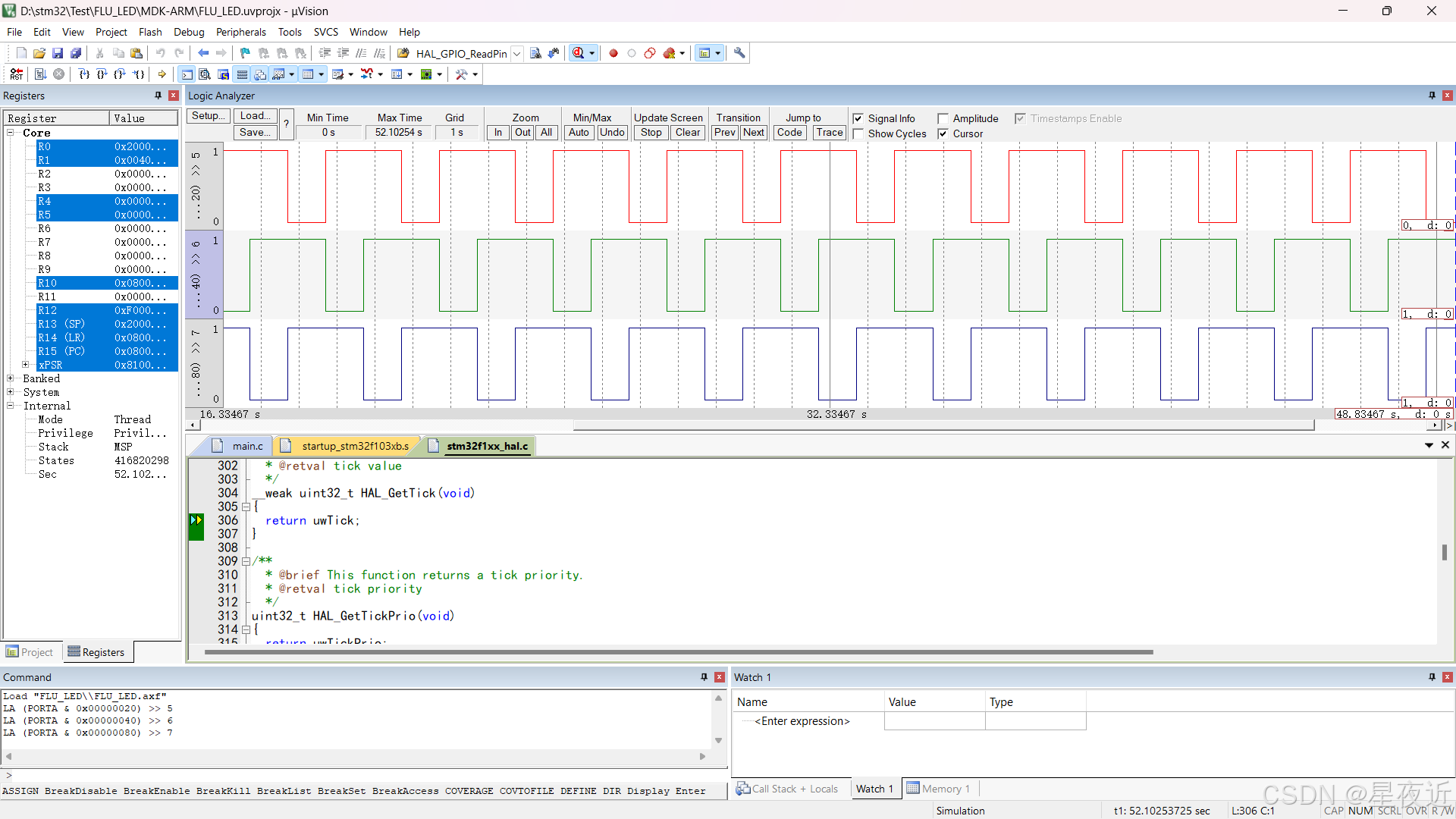Expand the Banked registers tree node
The height and width of the screenshot is (819, 1456).
coord(11,378)
